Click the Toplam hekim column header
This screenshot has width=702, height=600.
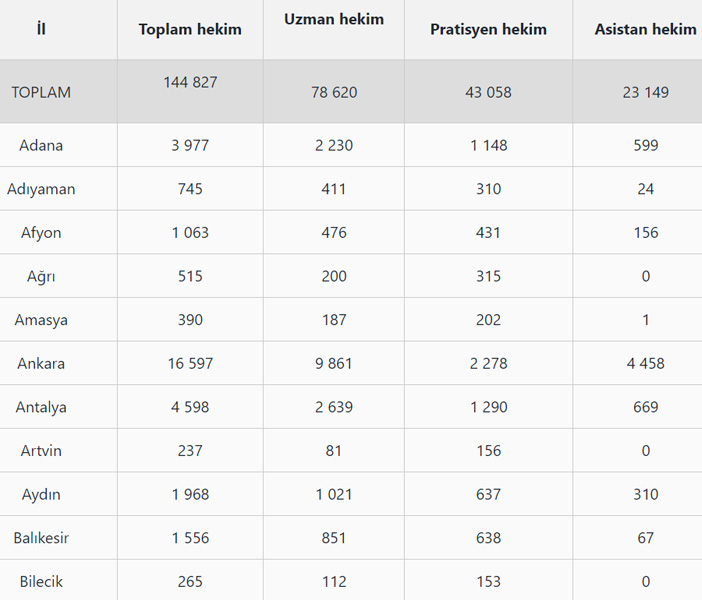click(190, 29)
